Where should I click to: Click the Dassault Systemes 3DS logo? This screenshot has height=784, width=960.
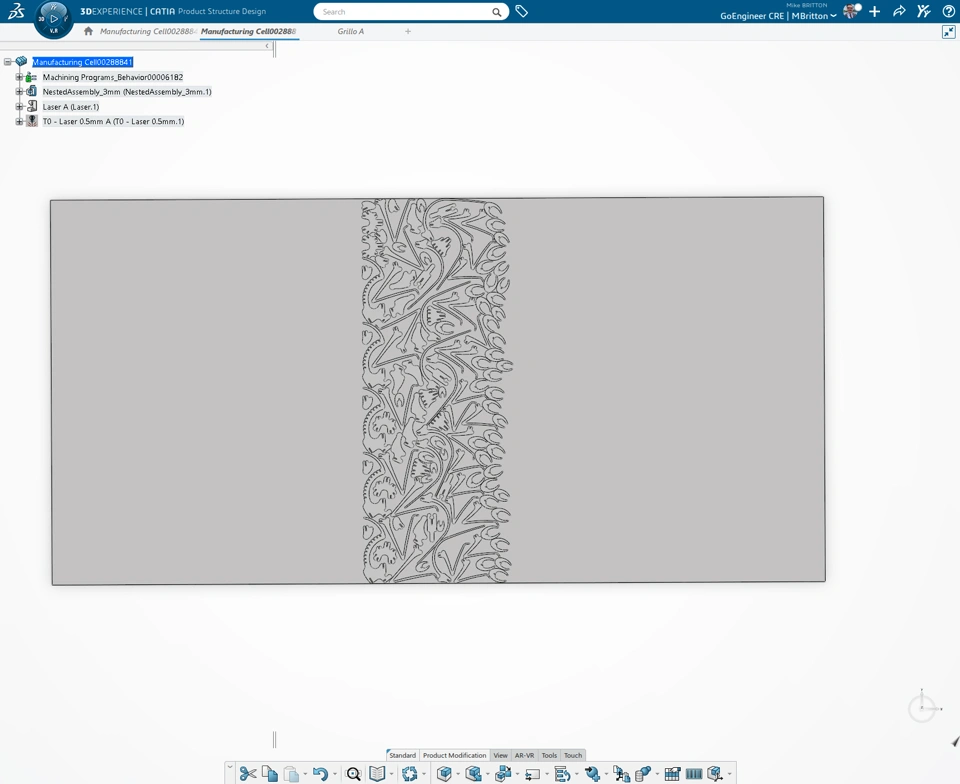tap(16, 11)
